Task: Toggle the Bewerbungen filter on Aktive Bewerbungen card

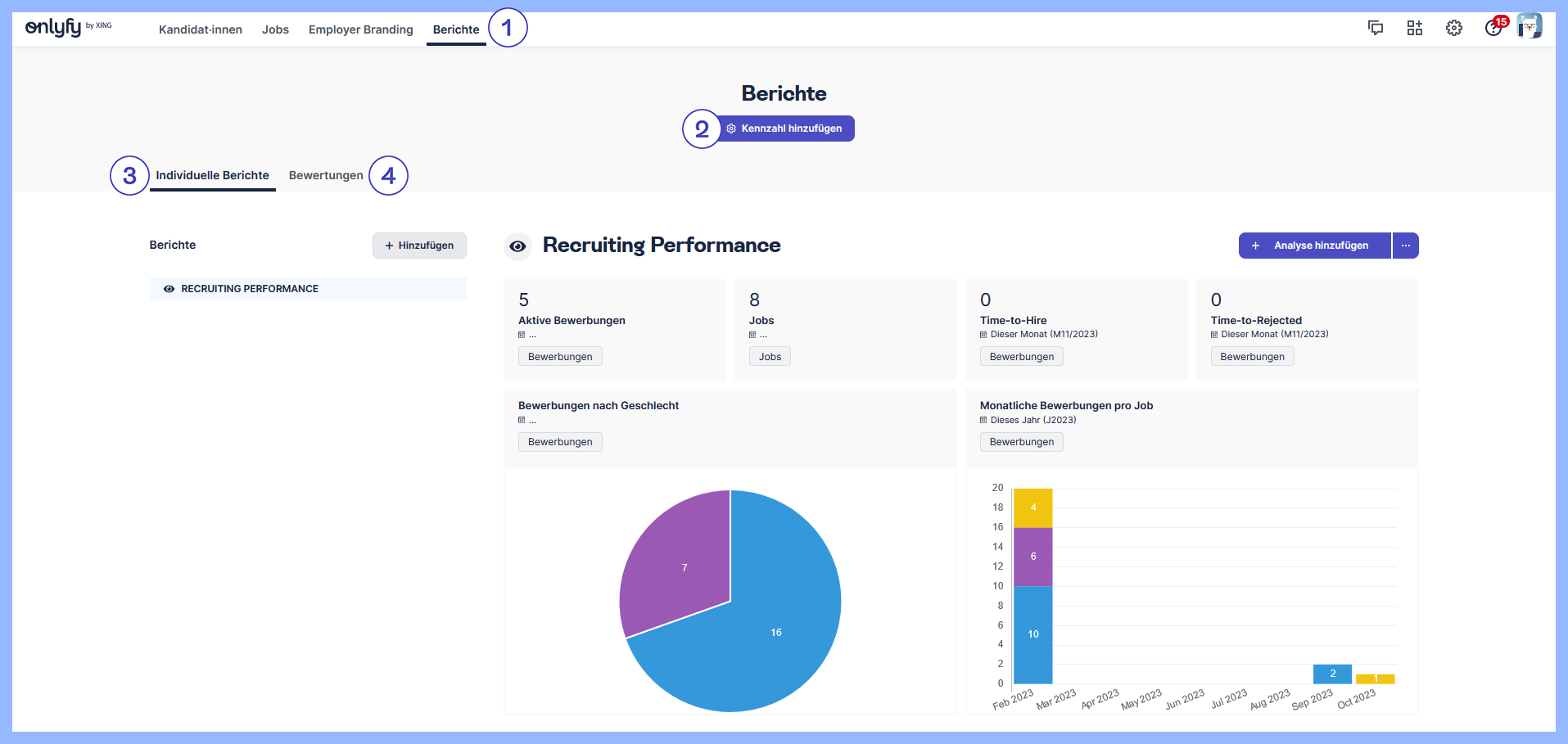Action: point(559,356)
